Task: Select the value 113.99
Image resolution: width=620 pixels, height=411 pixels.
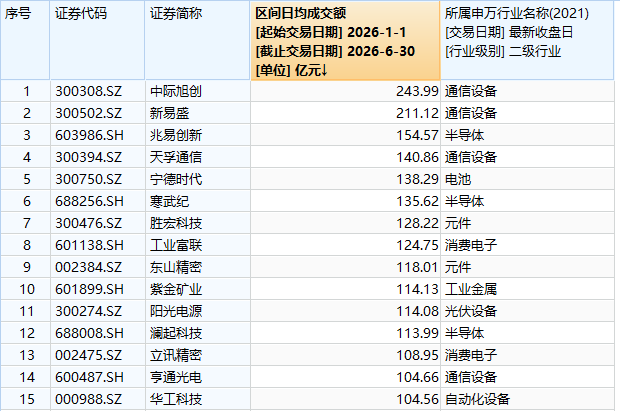Action: pos(417,333)
